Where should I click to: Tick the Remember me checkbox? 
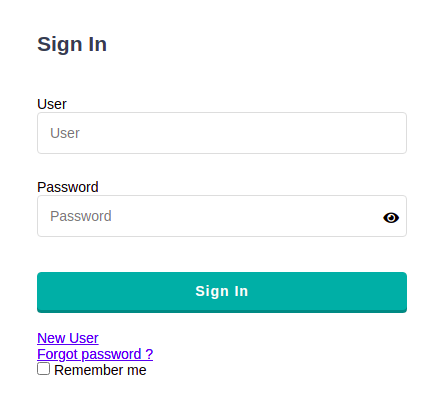[43, 369]
